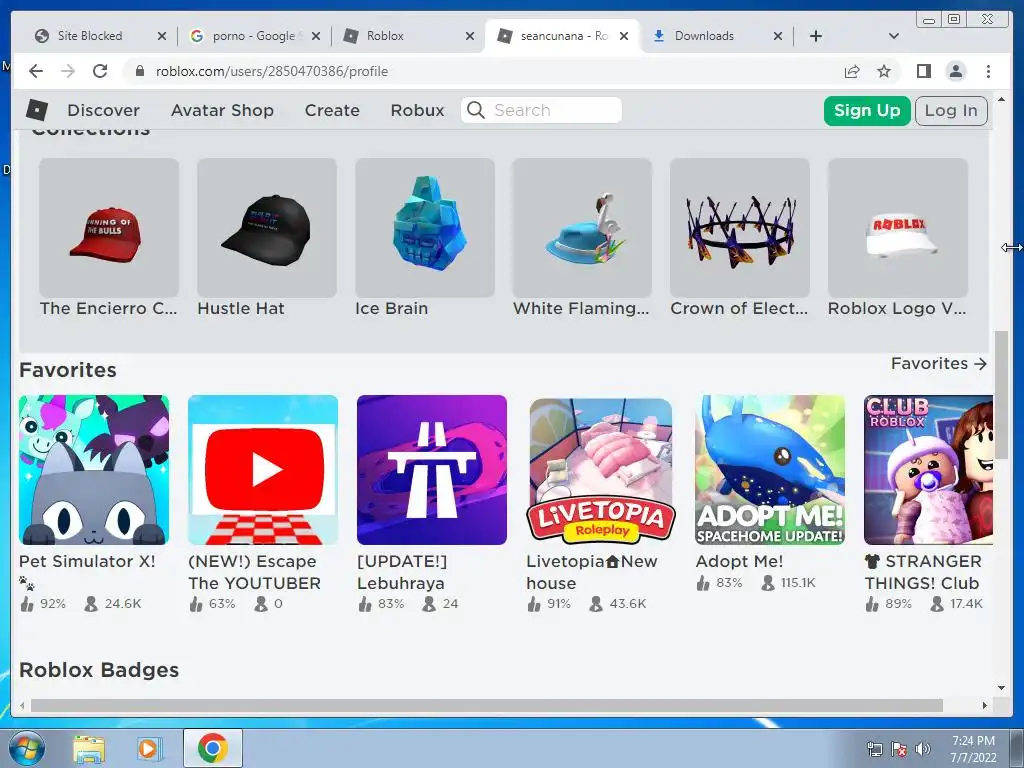Open Windows Explorer from taskbar
This screenshot has height=768, width=1024.
[x=89, y=749]
